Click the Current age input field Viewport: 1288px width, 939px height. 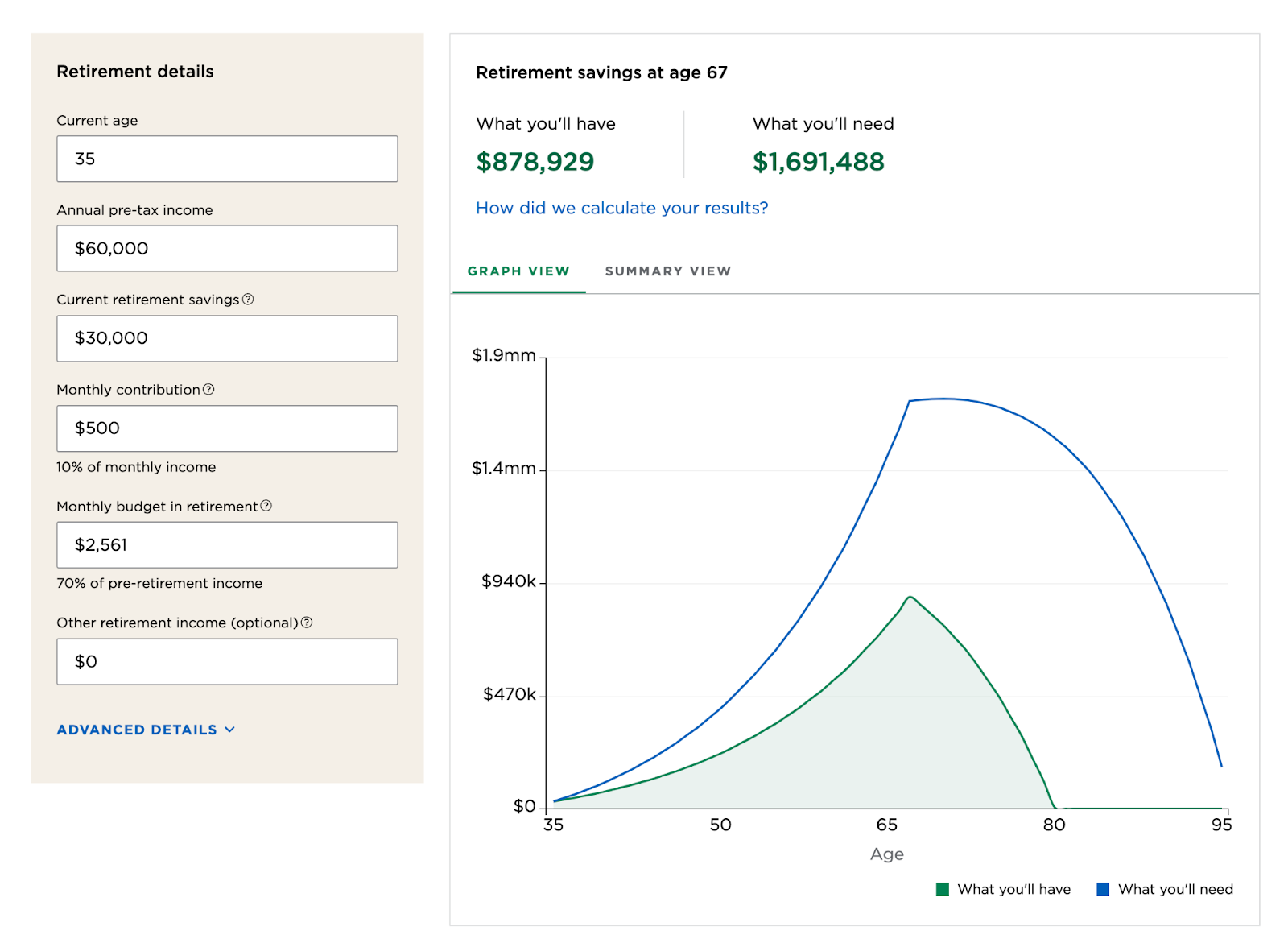[x=227, y=159]
